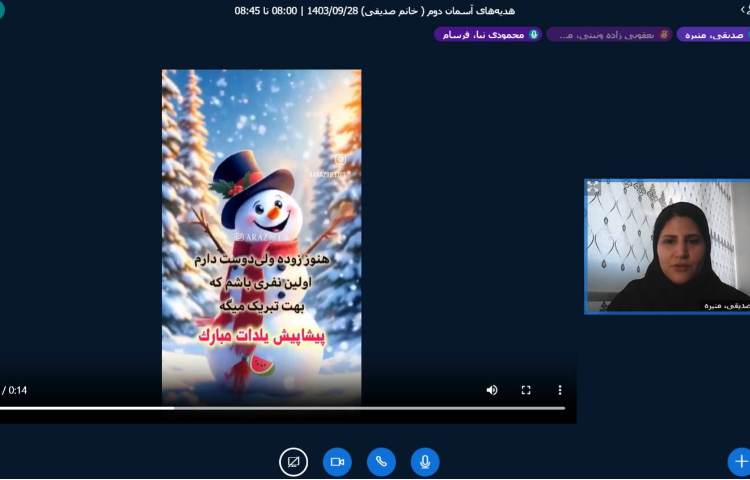Screen dimensions: 750x480
Task: Open fullscreen mode on the video player
Action: pyautogui.click(x=526, y=390)
